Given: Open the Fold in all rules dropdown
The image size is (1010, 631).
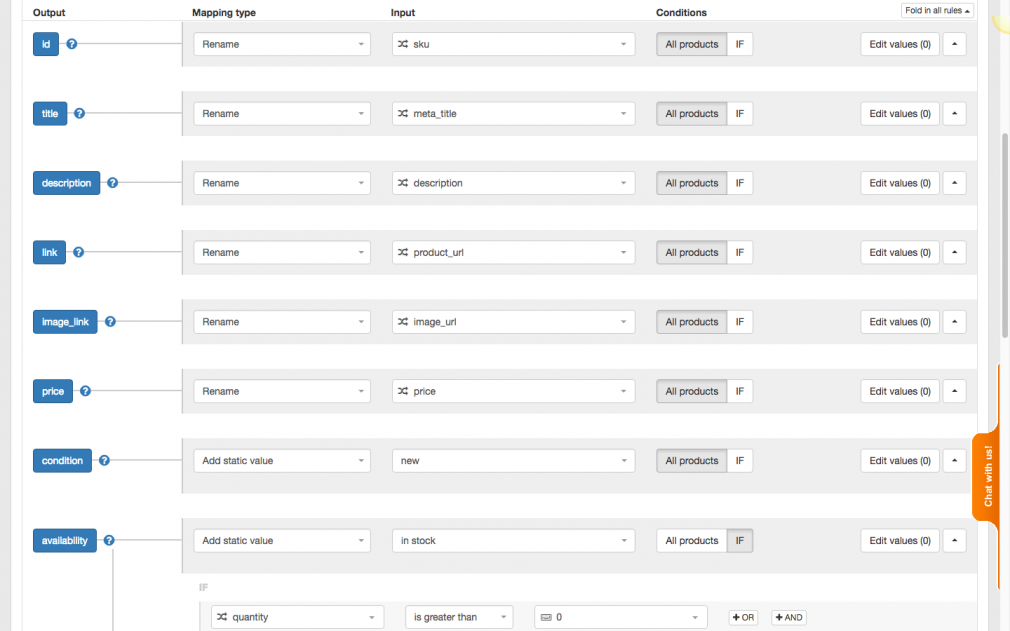Looking at the screenshot, I should pyautogui.click(x=936, y=9).
